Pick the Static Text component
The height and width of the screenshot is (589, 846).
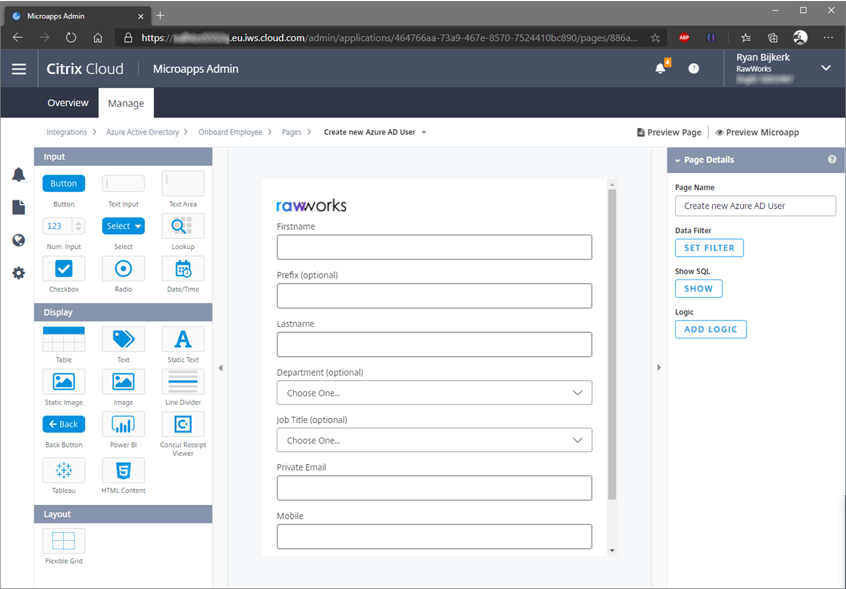pyautogui.click(x=183, y=339)
